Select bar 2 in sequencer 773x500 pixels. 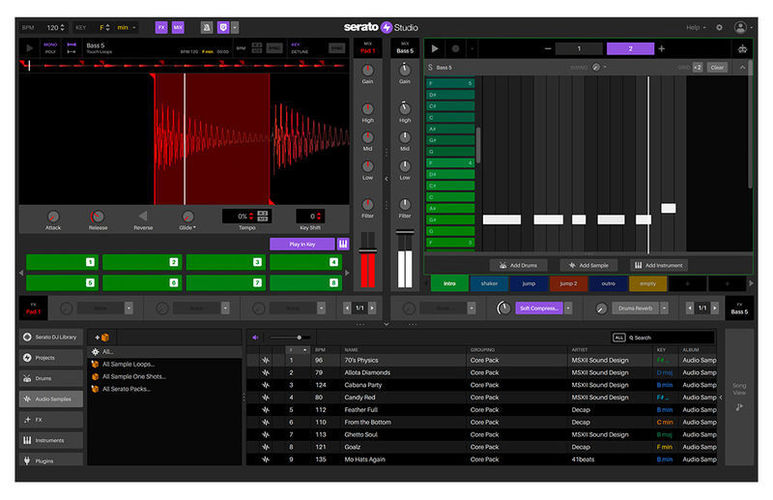[631, 49]
